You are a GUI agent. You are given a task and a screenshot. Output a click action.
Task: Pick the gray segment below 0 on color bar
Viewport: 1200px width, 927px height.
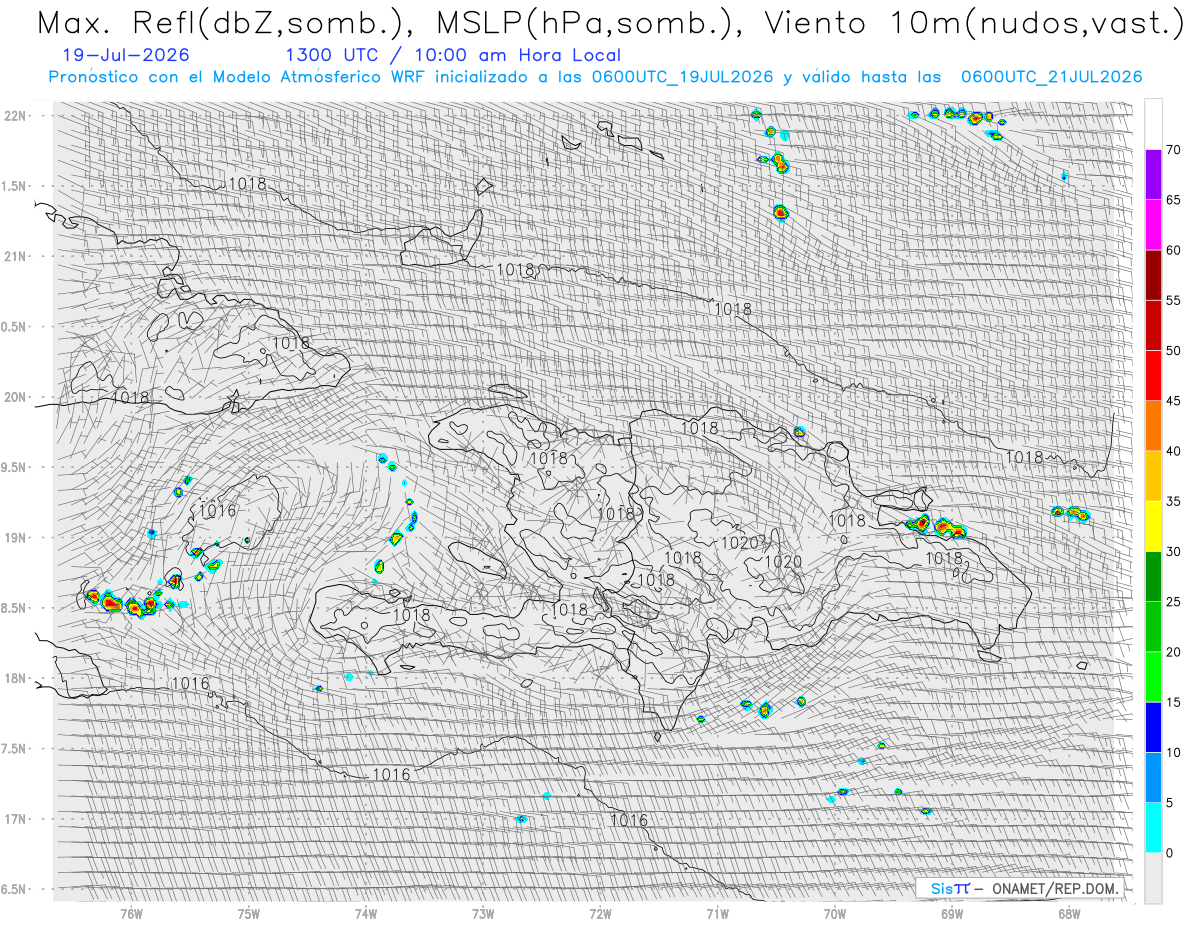point(1153,877)
